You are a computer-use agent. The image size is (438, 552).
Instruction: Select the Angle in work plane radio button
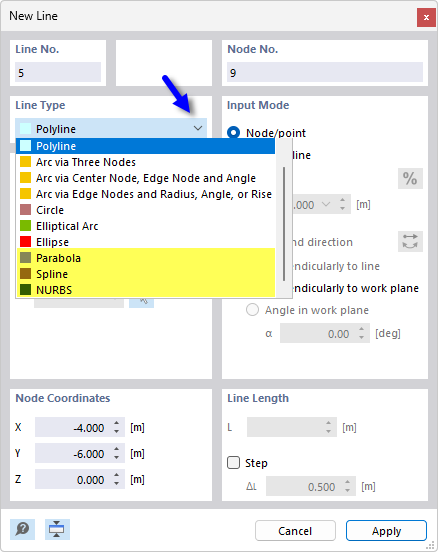(252, 310)
